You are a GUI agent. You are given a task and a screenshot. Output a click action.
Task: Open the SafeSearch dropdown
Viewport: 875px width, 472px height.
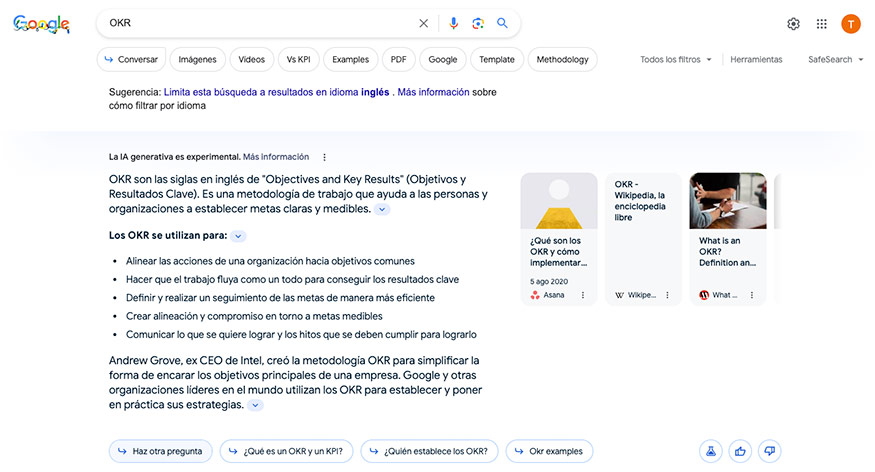(x=835, y=60)
